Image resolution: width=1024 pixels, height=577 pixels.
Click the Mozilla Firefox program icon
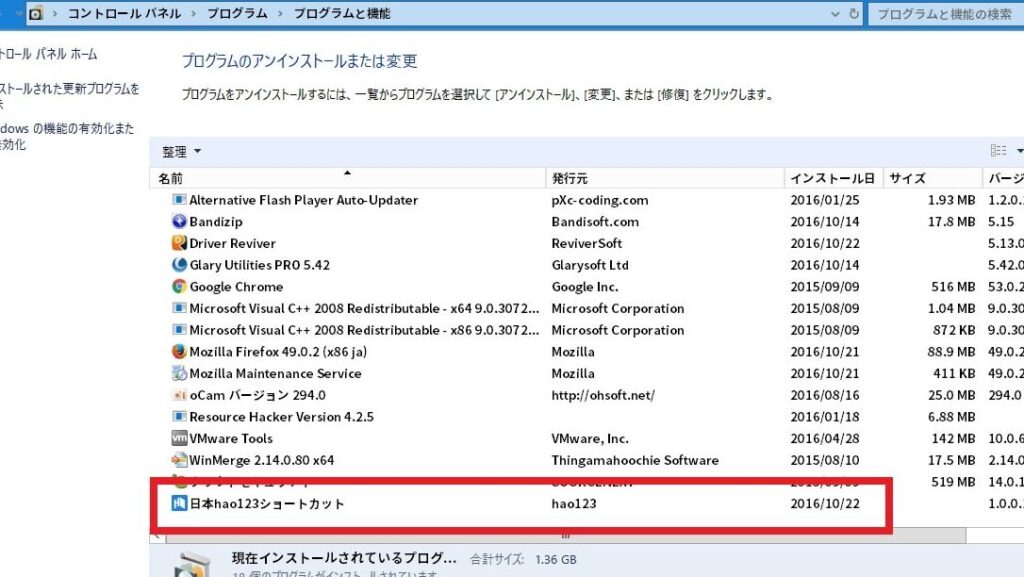pos(180,352)
